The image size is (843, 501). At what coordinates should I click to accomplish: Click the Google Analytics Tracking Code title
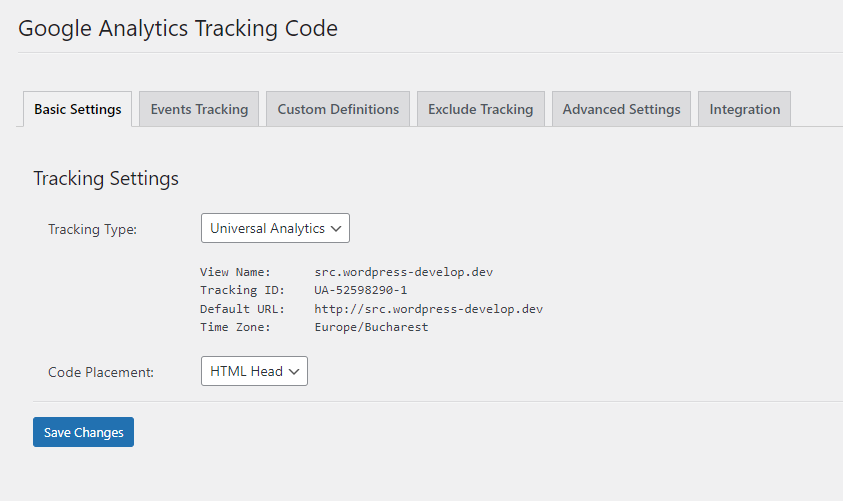click(178, 29)
